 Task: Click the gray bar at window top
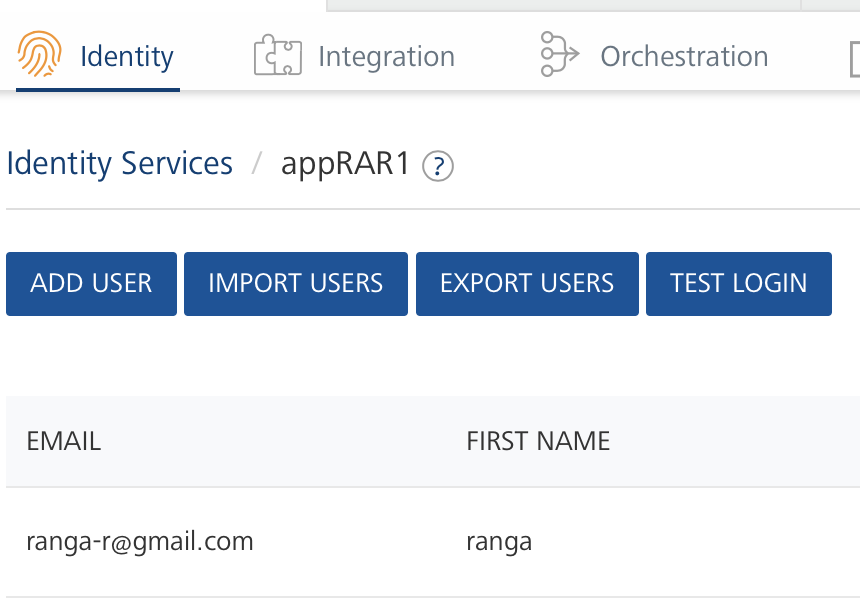pyautogui.click(x=563, y=5)
